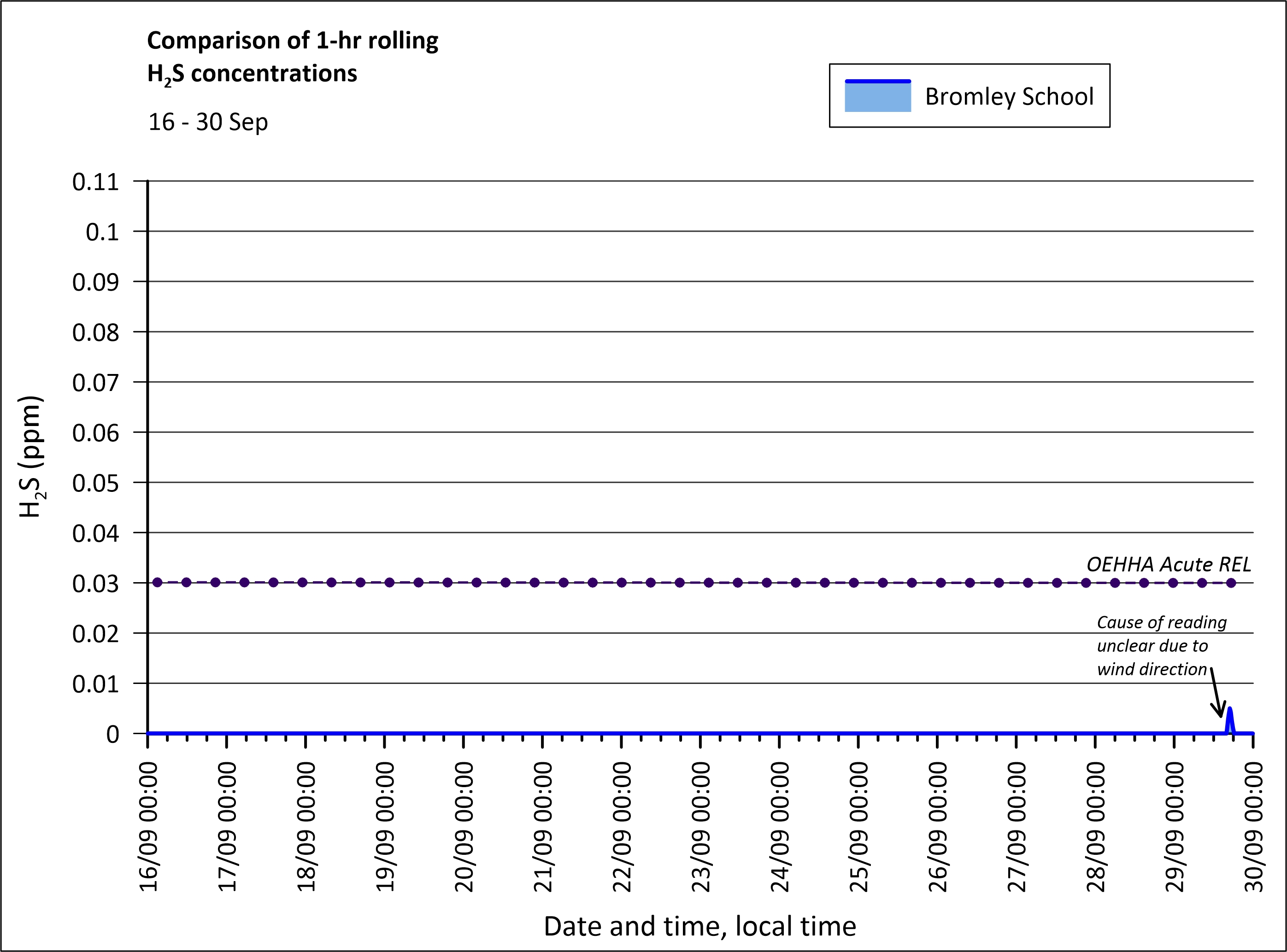Click the '20/09 00:00' x-axis label
The image size is (1287, 952).
464,826
